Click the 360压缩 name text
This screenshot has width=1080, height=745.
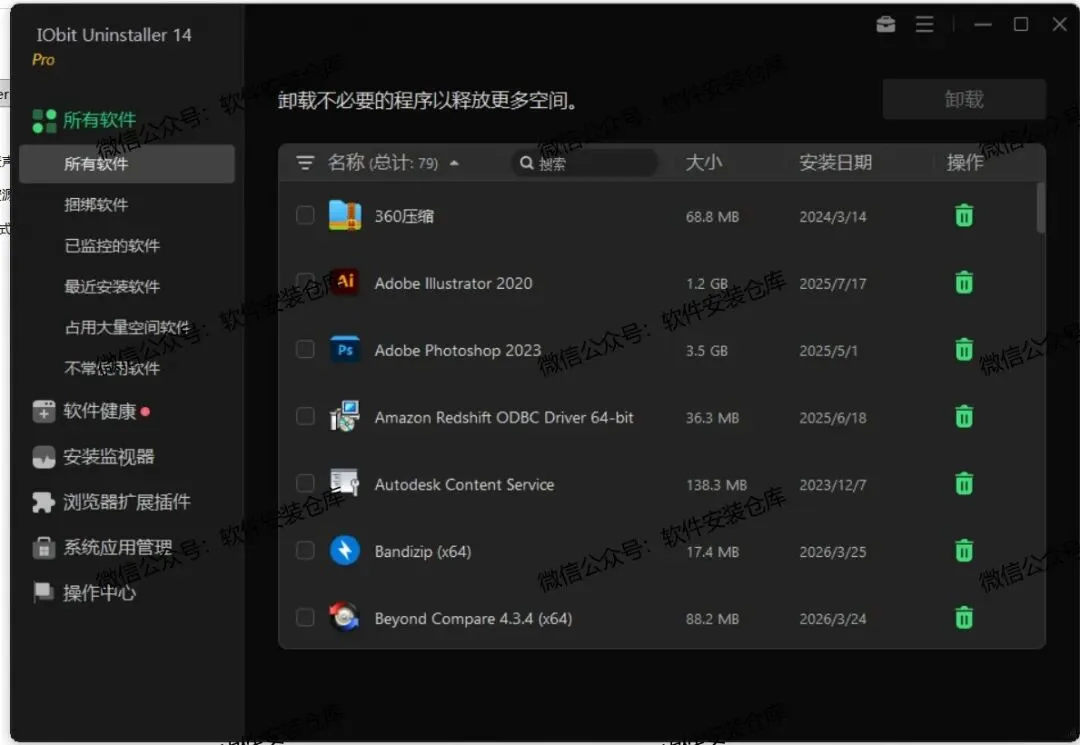[x=404, y=216]
